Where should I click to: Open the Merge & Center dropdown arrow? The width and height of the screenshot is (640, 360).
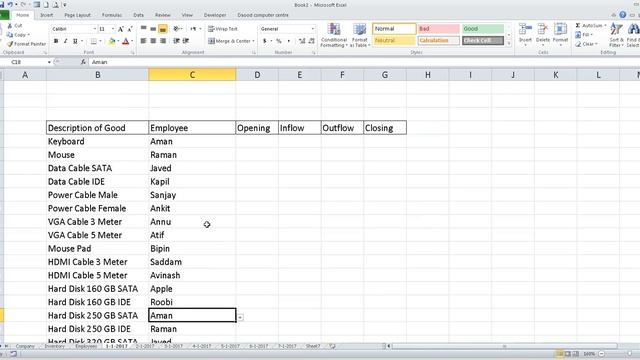[x=253, y=41]
